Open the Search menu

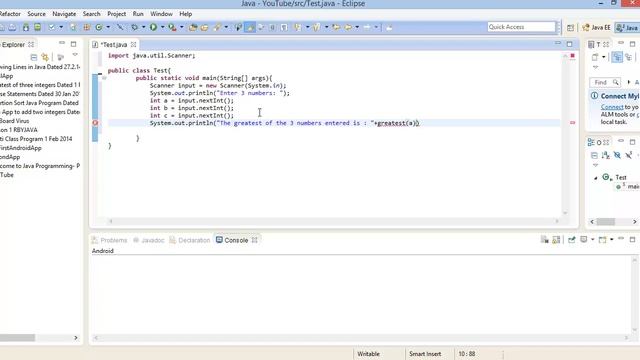tap(91, 14)
